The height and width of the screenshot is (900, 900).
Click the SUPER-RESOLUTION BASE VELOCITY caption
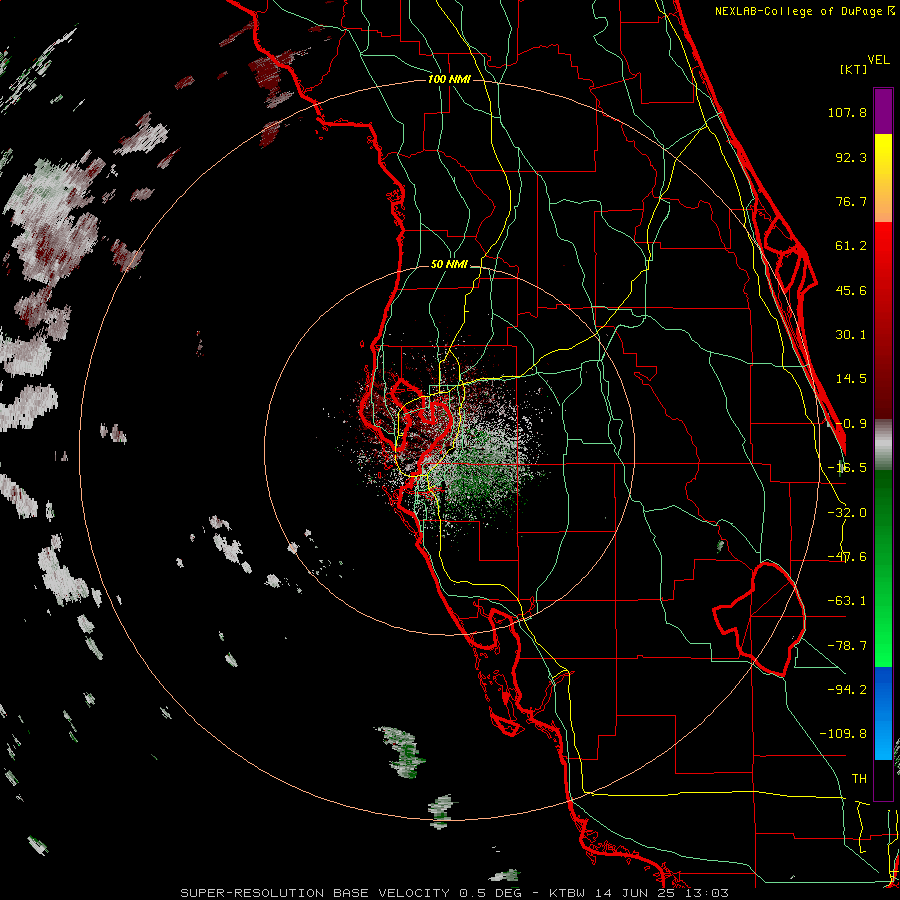pos(455,893)
